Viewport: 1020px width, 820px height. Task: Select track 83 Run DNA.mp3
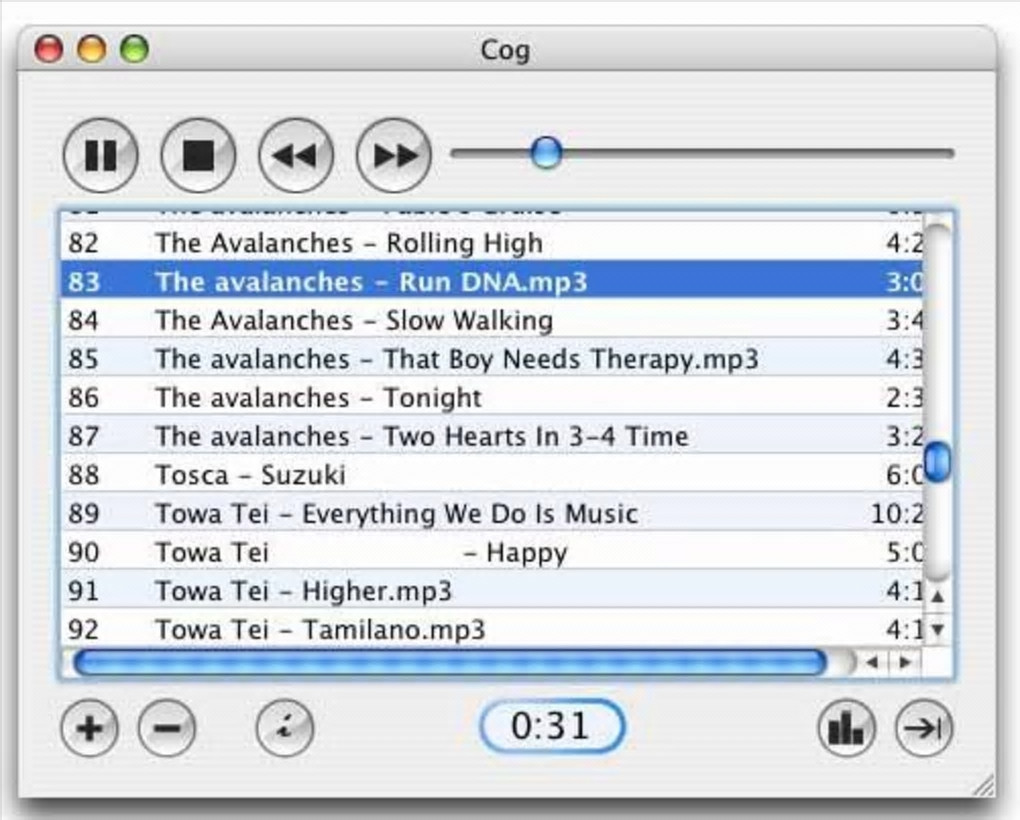point(492,281)
